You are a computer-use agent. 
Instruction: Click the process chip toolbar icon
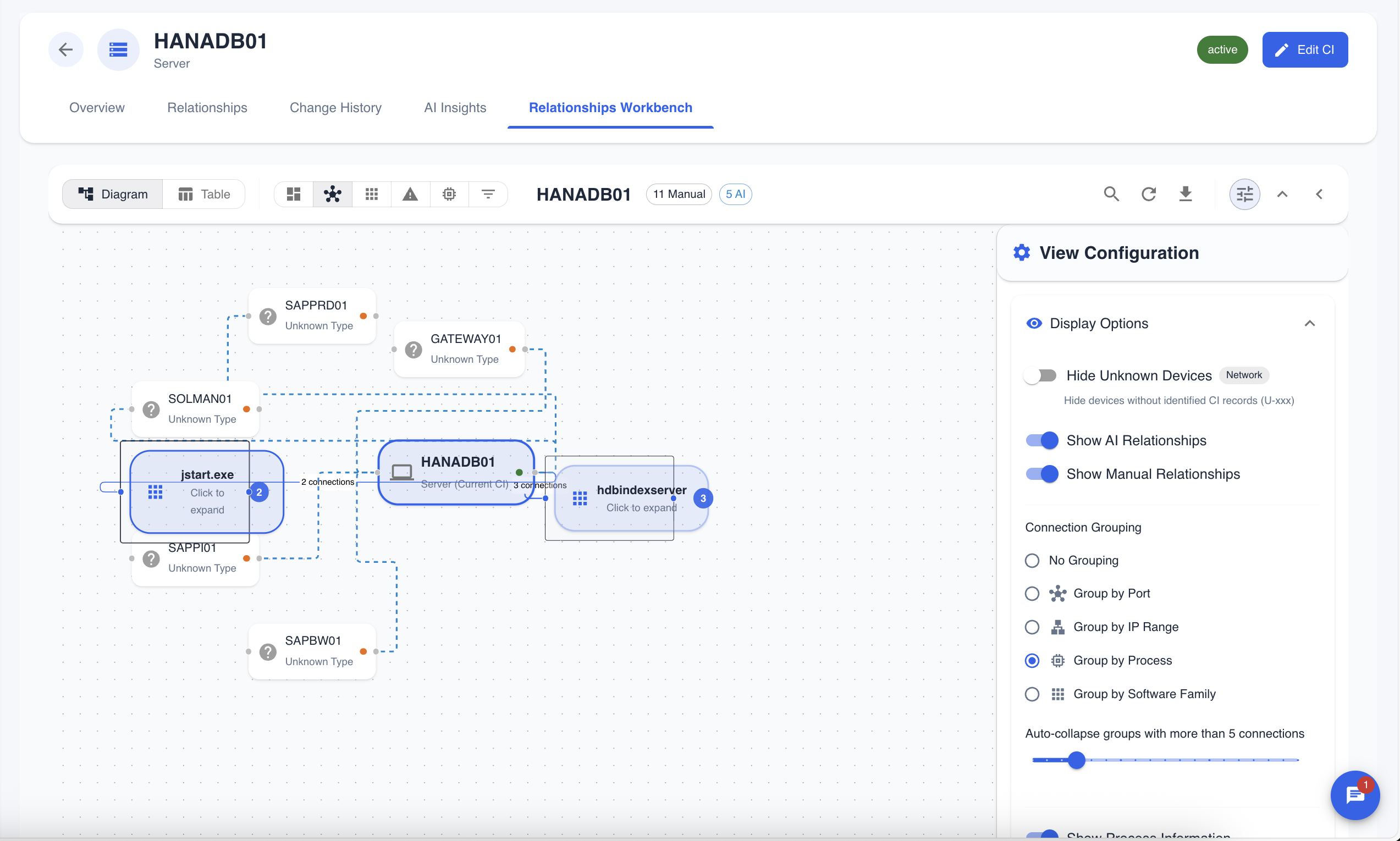(x=449, y=195)
